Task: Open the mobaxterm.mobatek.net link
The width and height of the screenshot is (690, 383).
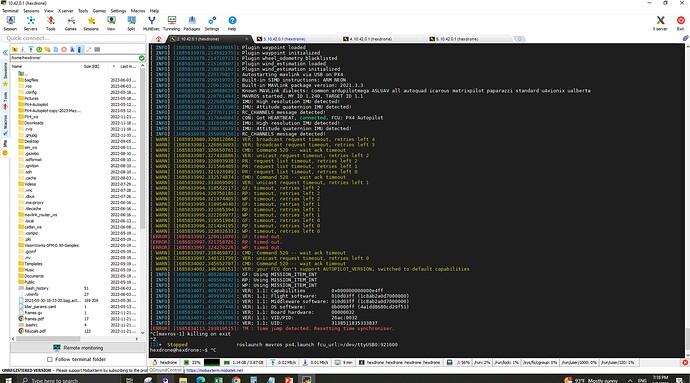Action: click(215, 370)
